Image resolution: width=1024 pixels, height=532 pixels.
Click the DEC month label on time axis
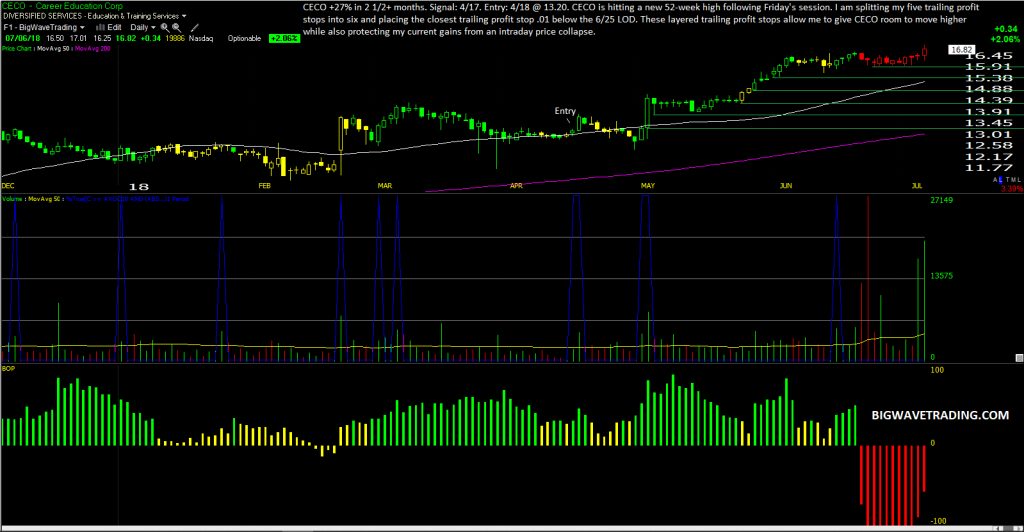point(8,186)
